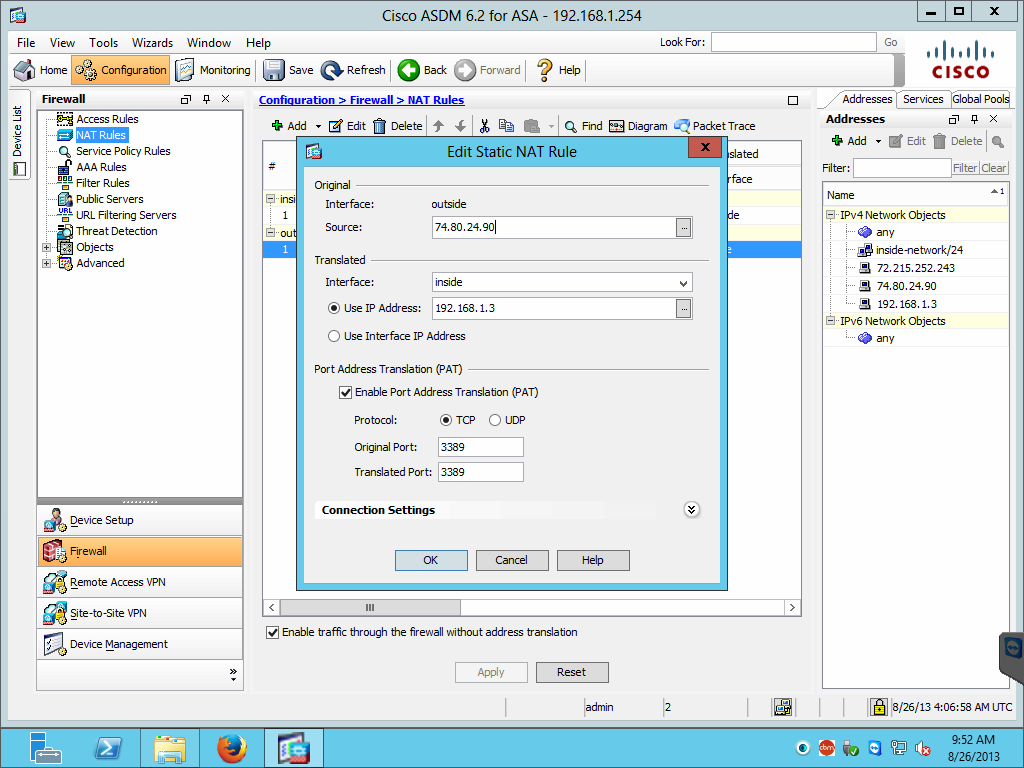Viewport: 1024px width, 768px height.
Task: Open PowerShell from the taskbar
Action: 108,748
